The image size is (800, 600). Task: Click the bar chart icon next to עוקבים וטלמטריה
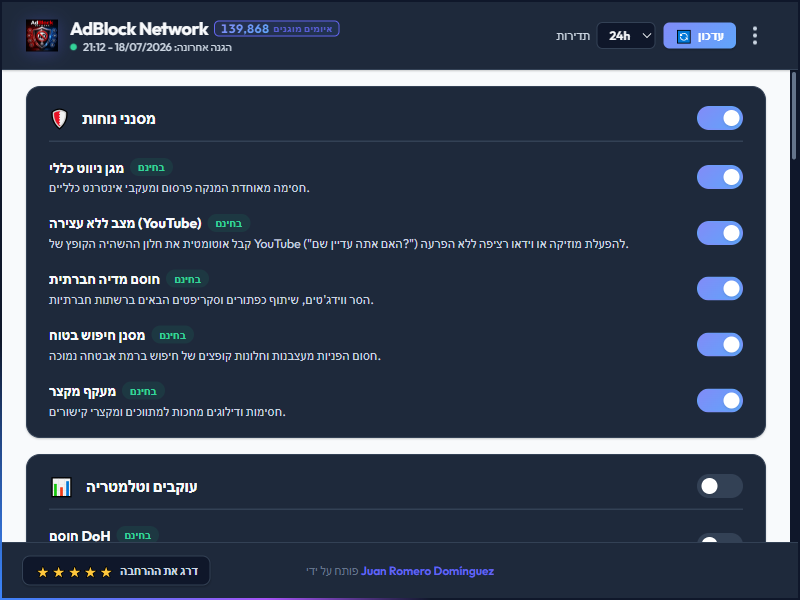coord(61,487)
